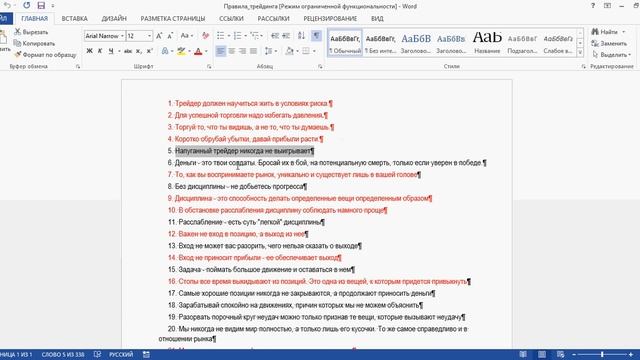Open the Шрифт dialog launcher

209,67
